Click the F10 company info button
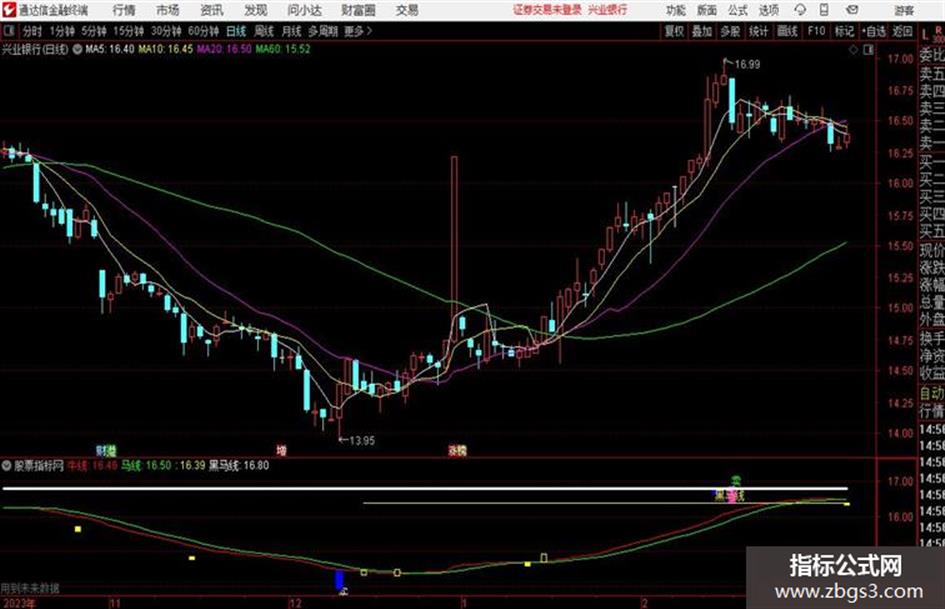Image resolution: width=945 pixels, height=609 pixels. click(816, 31)
